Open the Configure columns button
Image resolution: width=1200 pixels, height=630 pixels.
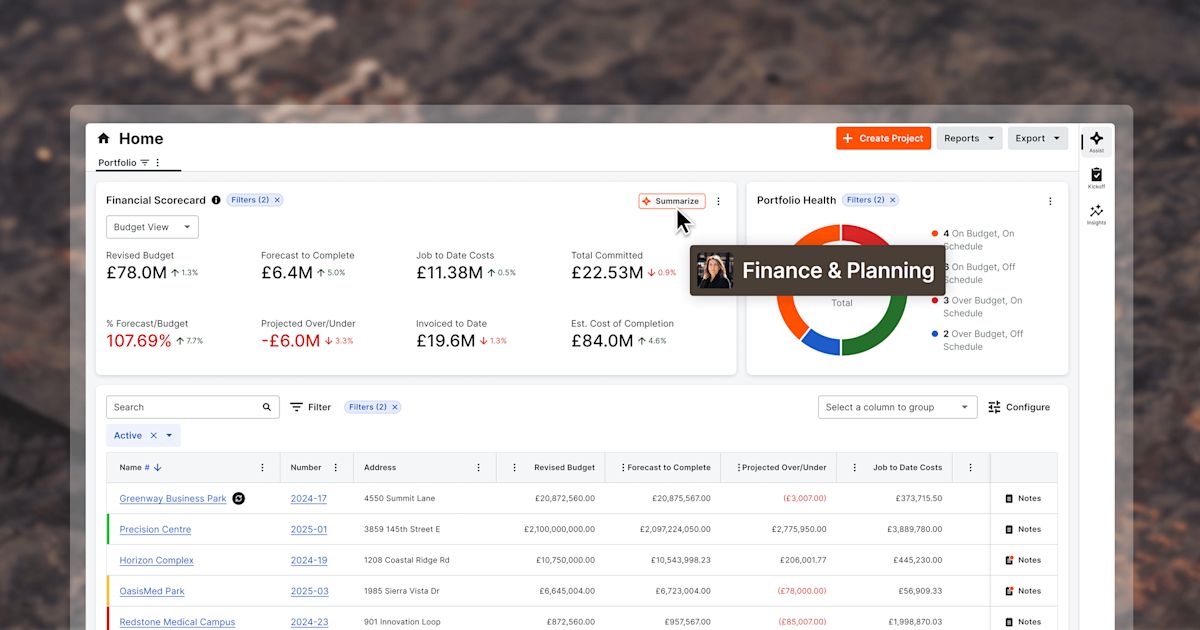point(1018,407)
